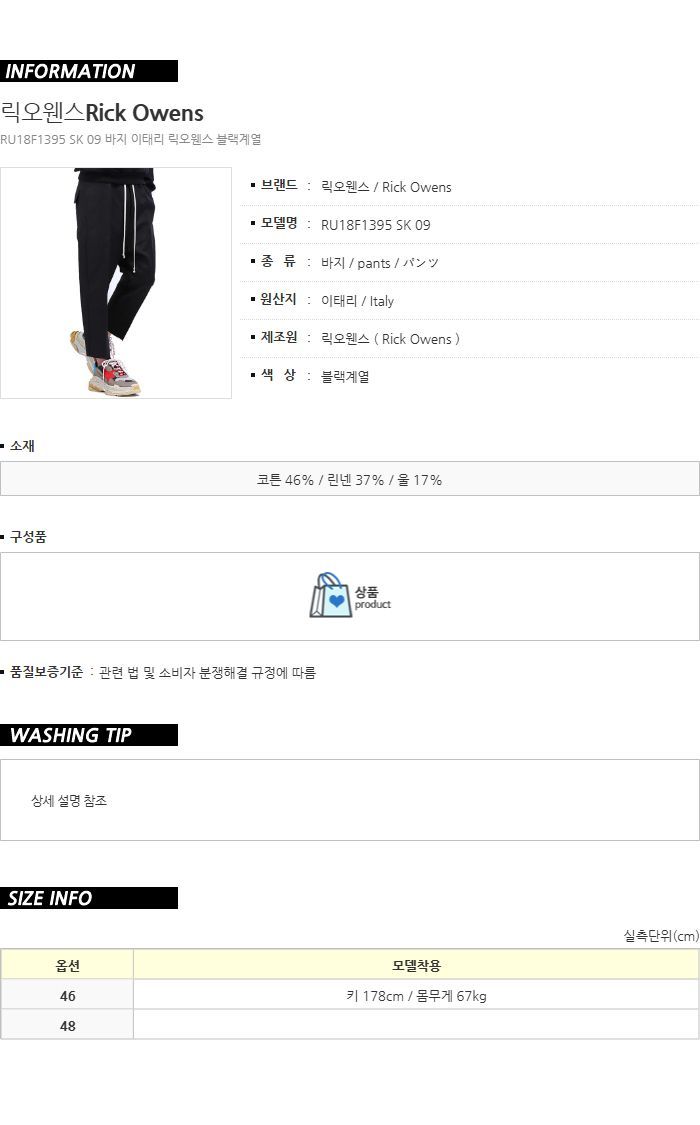Screen dimensions: 700x1125
Task: Click the 옵션 column header
Action: (67, 965)
